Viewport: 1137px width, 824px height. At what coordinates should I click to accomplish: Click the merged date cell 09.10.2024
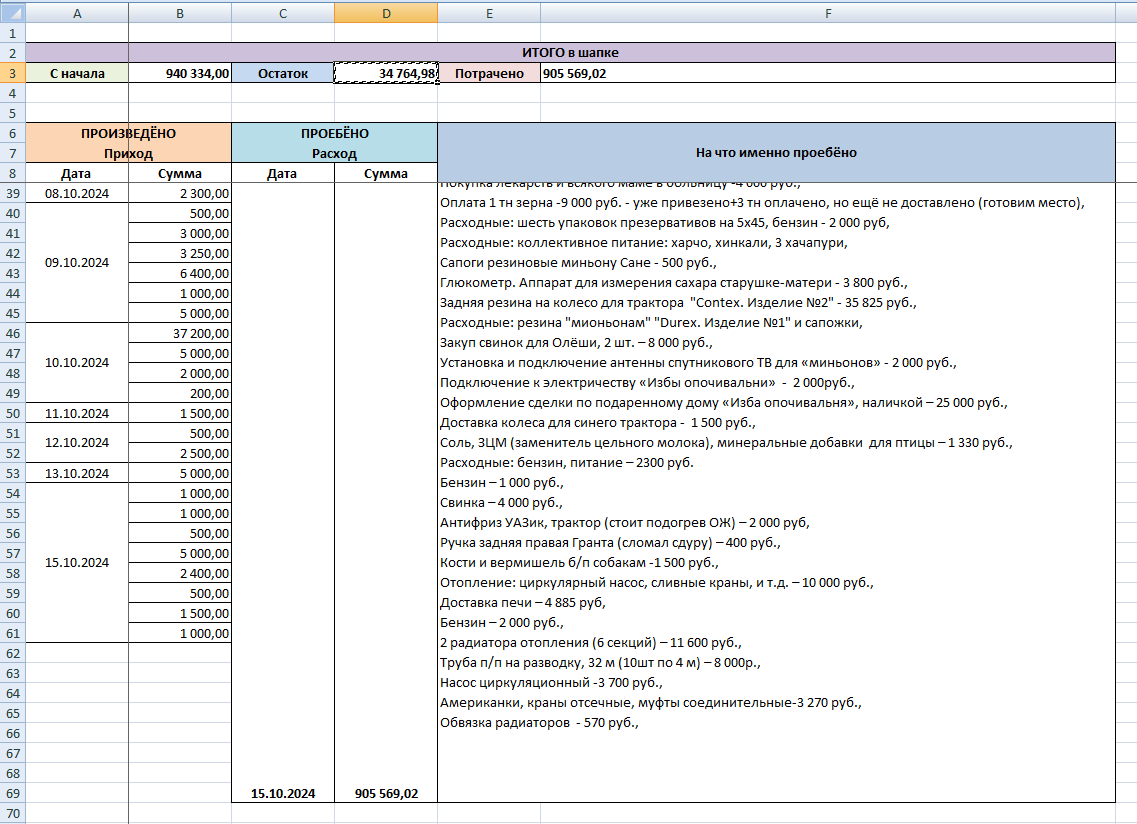coord(77,263)
